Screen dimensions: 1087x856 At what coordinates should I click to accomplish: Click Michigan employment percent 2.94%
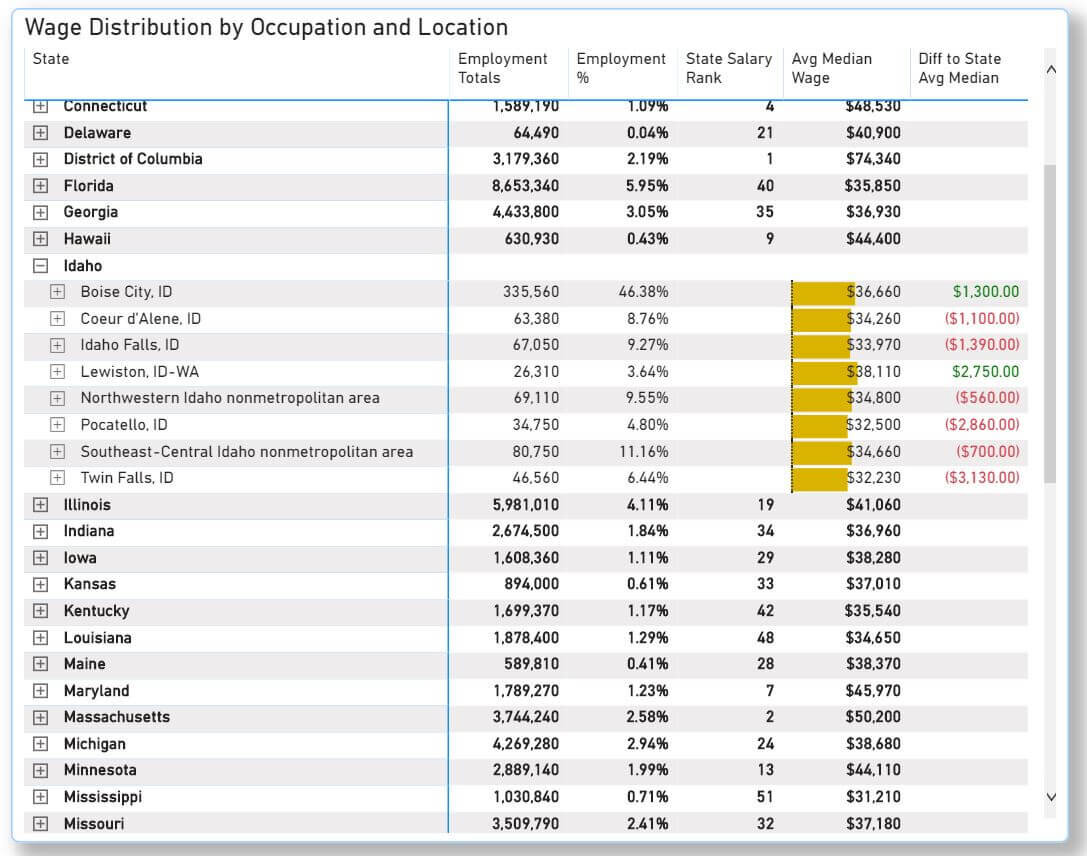point(647,744)
